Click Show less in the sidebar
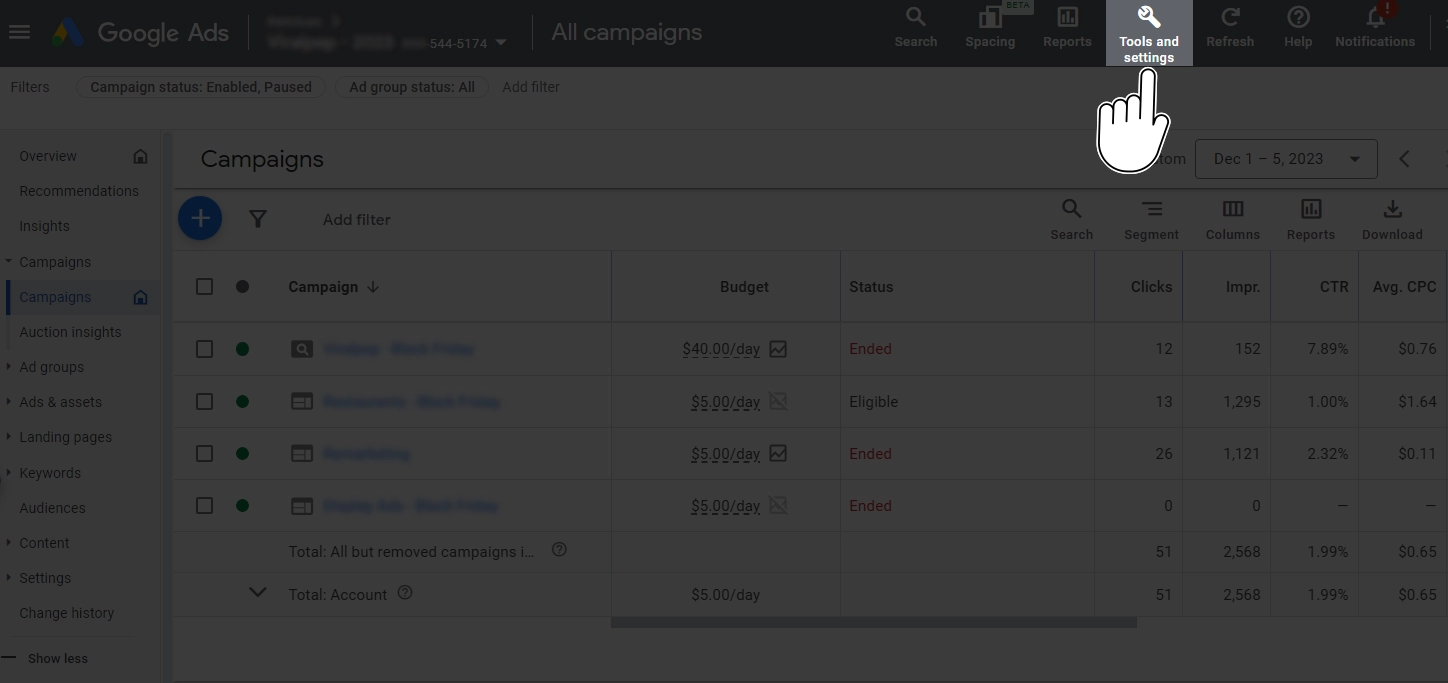1448x683 pixels. (x=57, y=658)
